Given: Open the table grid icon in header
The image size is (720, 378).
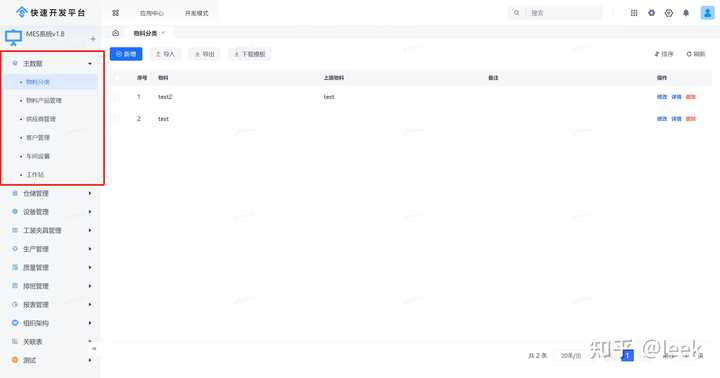Looking at the screenshot, I should tap(634, 13).
